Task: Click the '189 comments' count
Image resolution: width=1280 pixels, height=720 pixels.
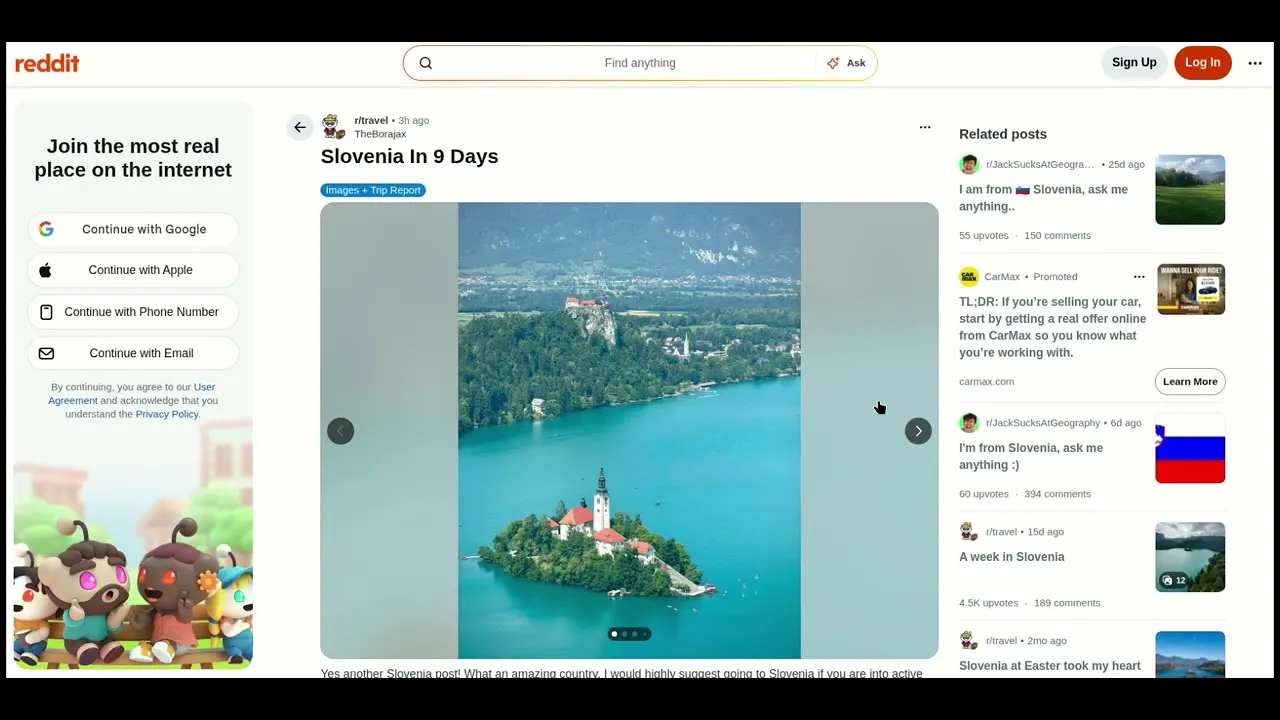Action: point(1067,603)
